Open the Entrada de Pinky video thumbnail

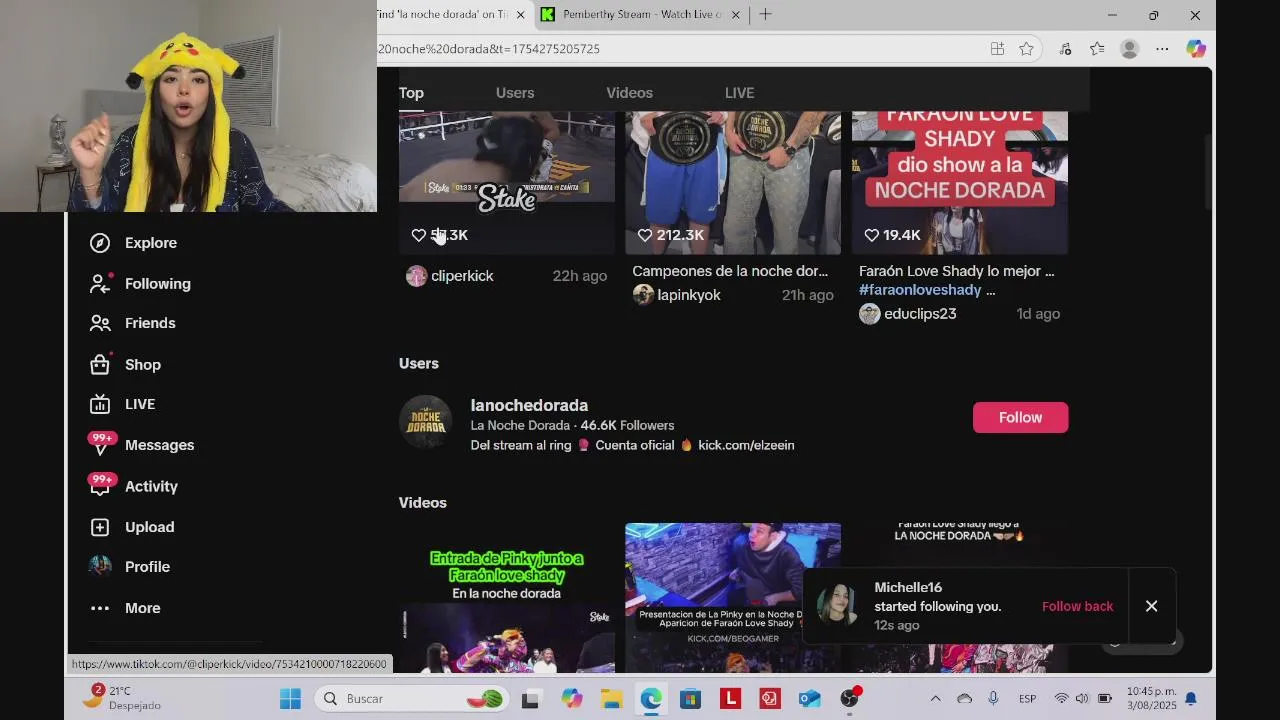507,597
